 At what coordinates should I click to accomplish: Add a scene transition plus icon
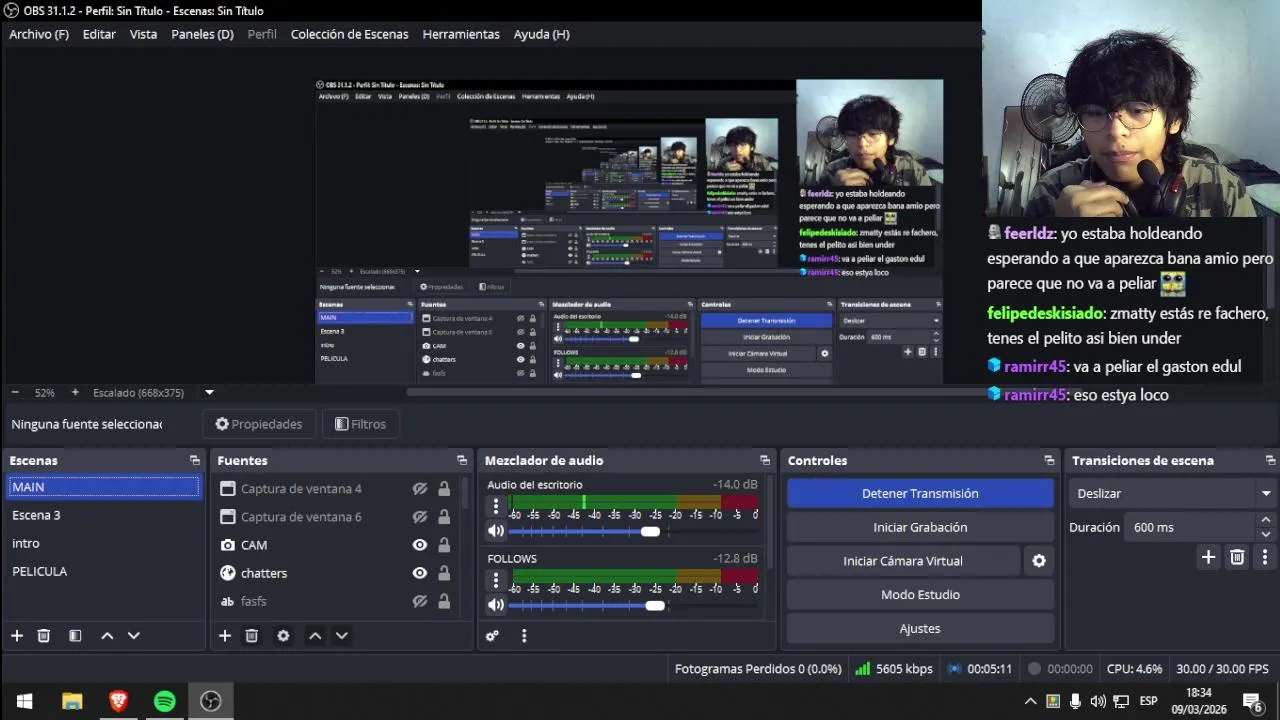pos(1208,557)
